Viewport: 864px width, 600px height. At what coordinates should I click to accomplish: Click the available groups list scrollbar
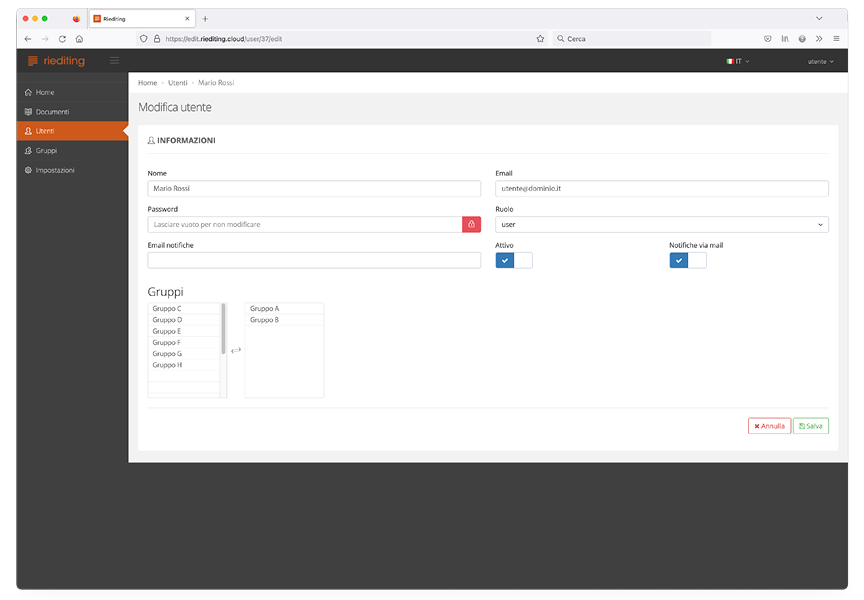[x=223, y=330]
